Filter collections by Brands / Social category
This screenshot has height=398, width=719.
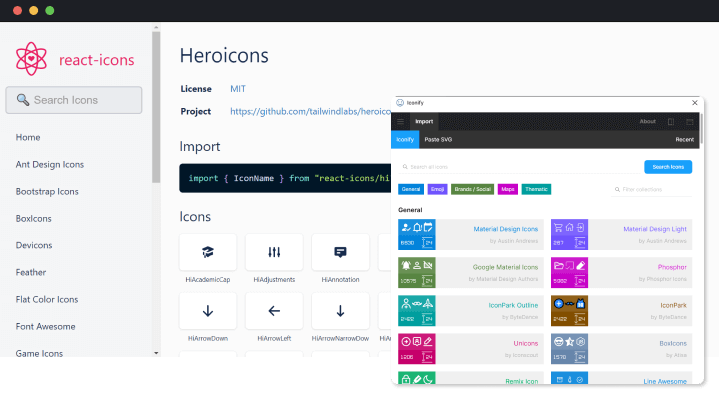tap(472, 189)
